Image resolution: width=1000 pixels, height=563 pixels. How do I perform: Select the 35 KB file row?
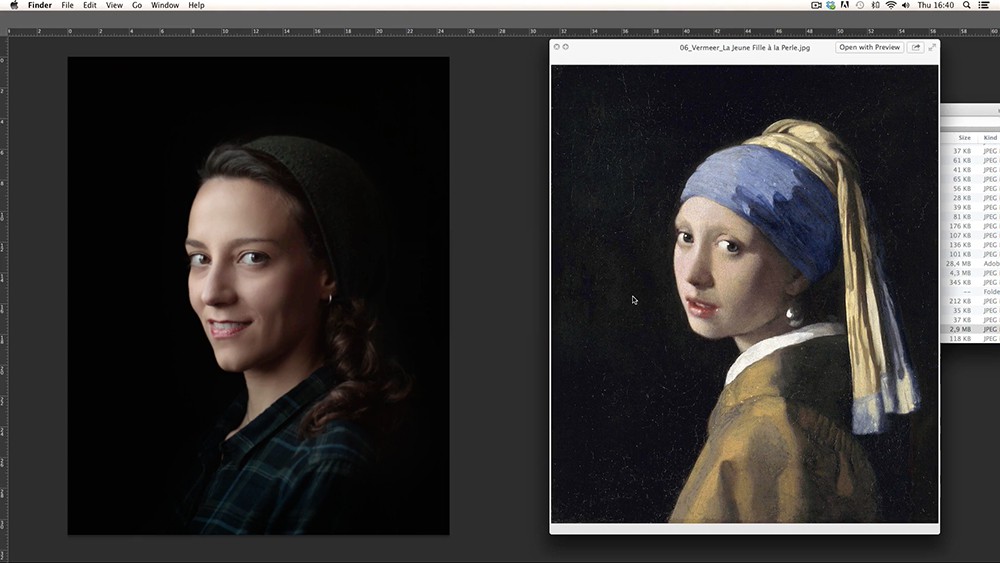click(x=971, y=311)
